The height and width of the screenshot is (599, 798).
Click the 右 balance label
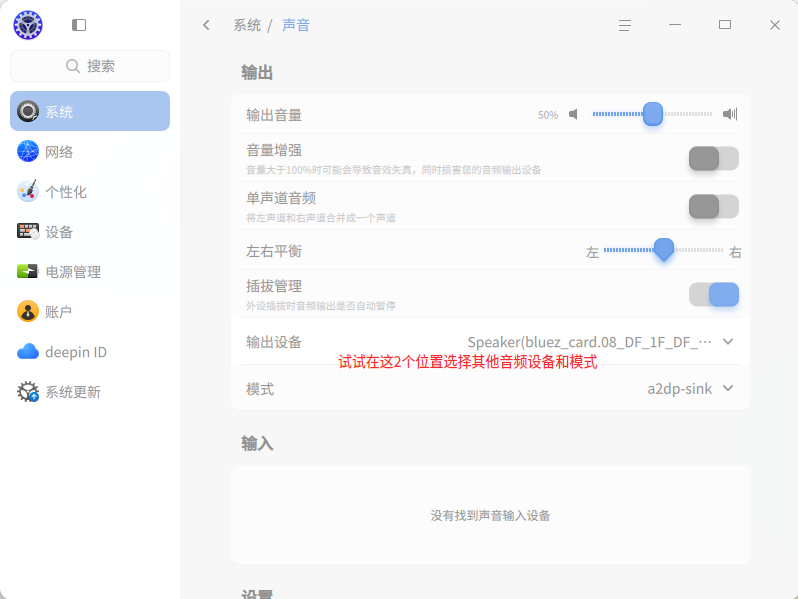[735, 252]
